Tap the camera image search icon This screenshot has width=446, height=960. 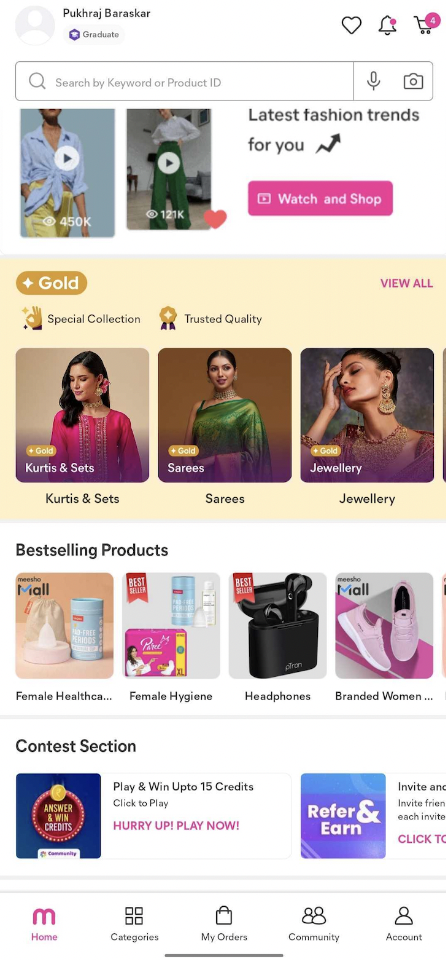[413, 81]
